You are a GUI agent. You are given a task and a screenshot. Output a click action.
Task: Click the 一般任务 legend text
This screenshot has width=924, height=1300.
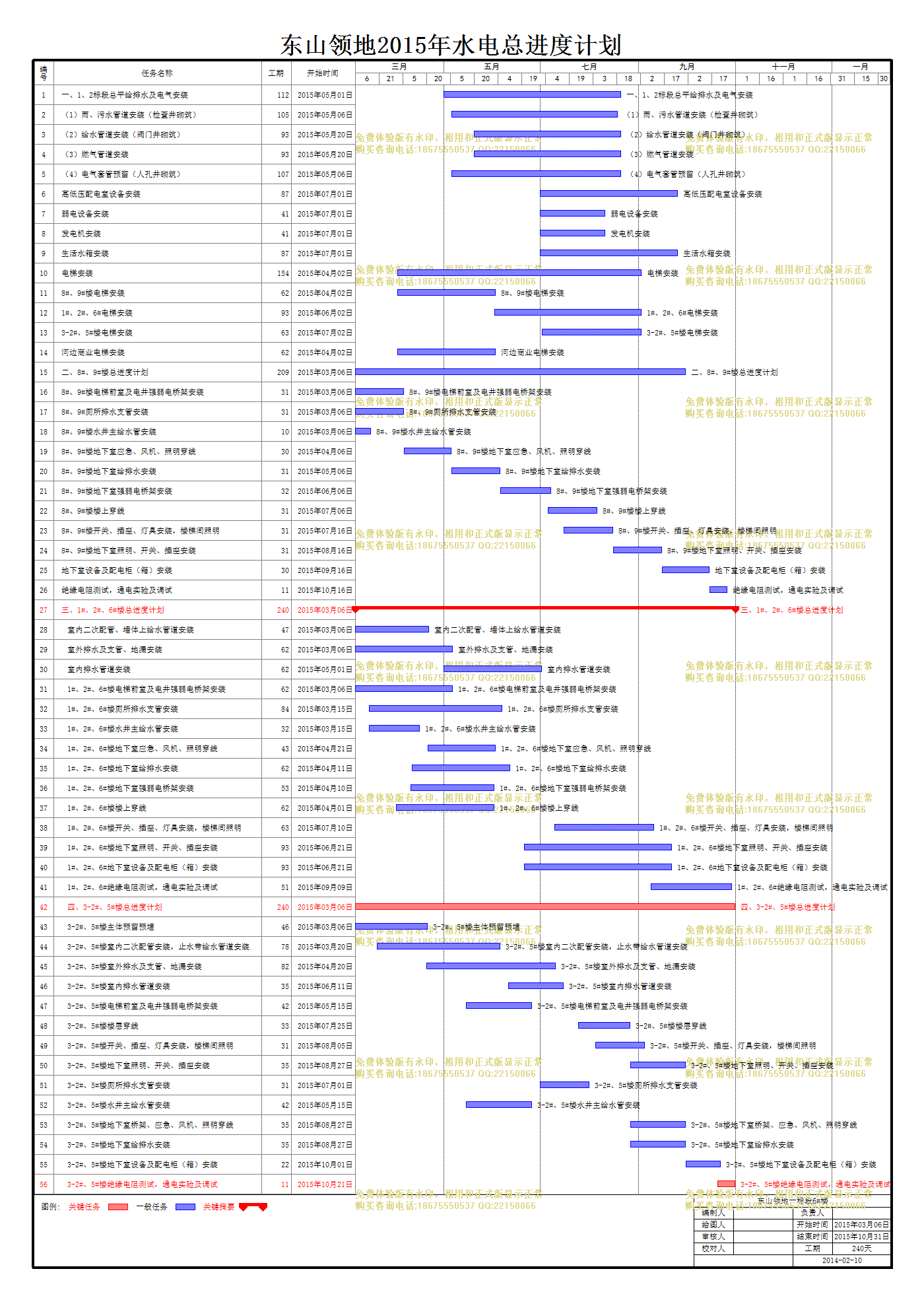[x=152, y=1207]
